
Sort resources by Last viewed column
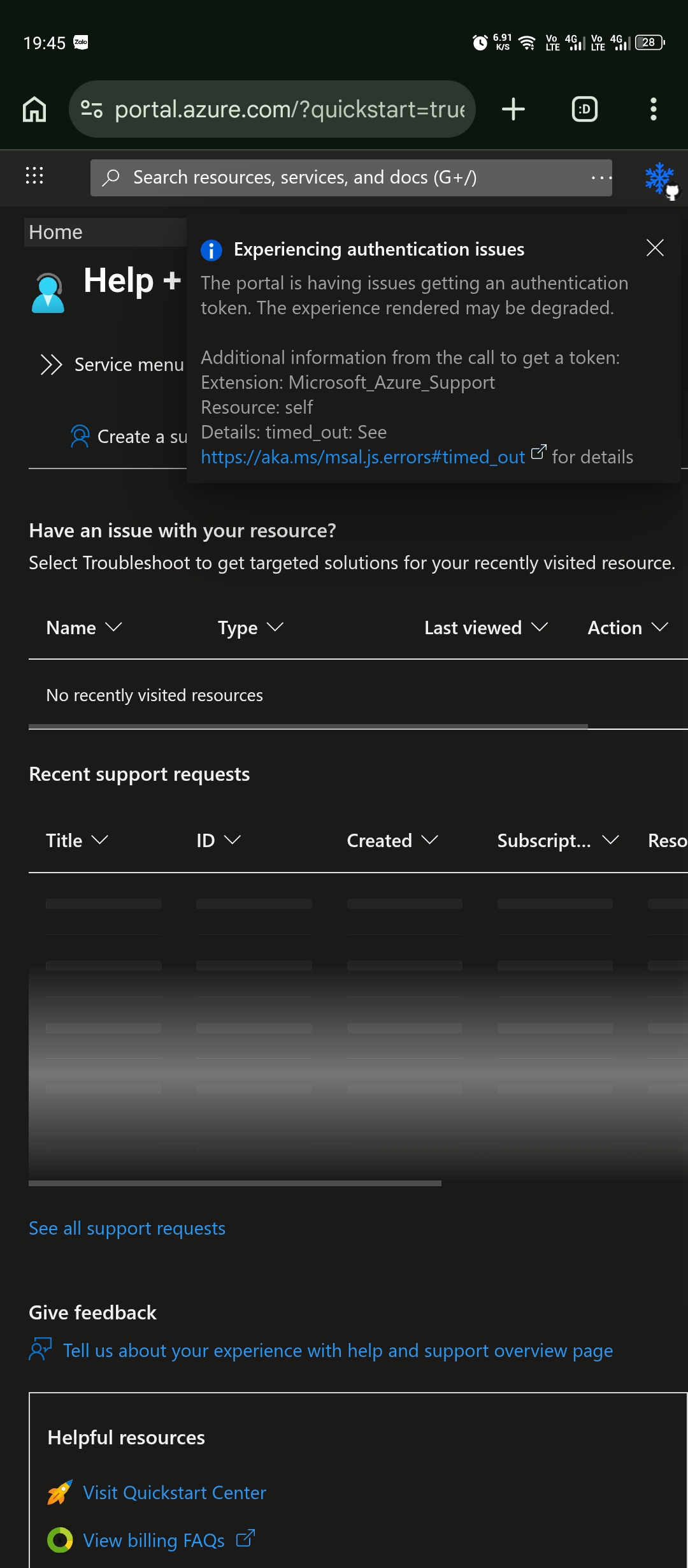[x=486, y=628]
